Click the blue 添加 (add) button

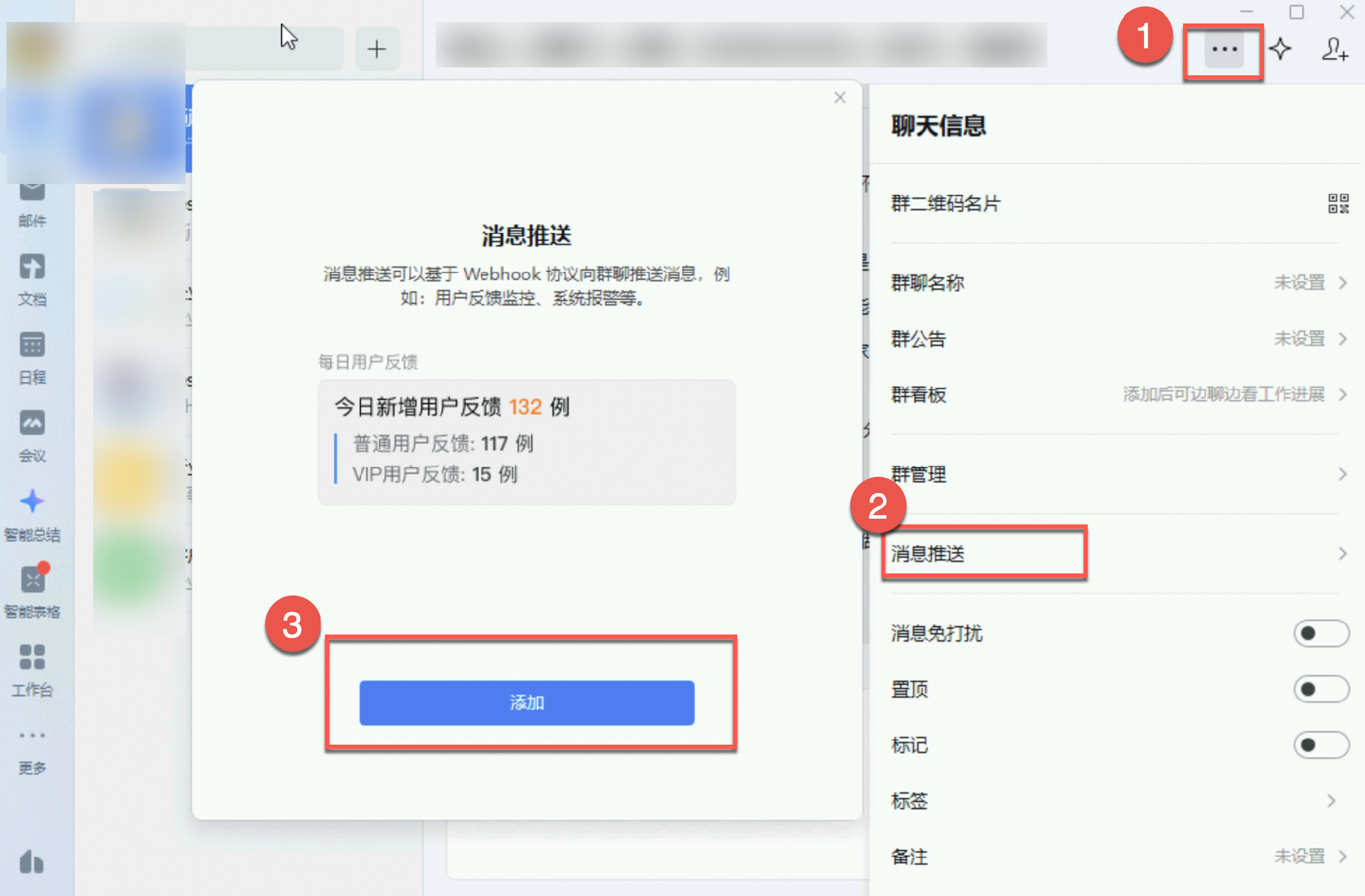(x=527, y=703)
